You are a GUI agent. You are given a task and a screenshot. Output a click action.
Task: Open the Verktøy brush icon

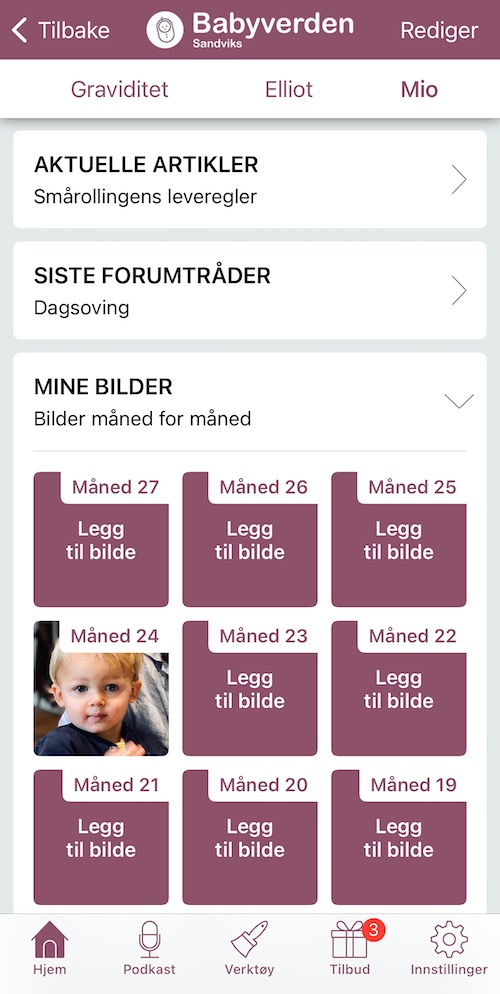(250, 939)
